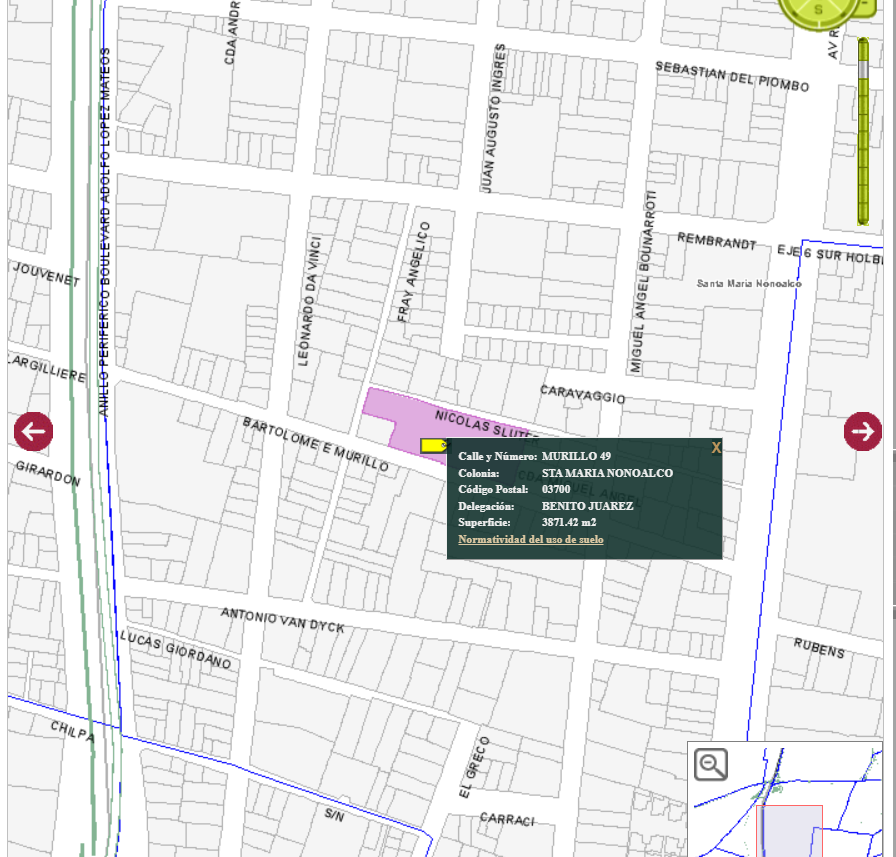Click the zoom-out magnifier in overview map
896x857 pixels.
711,764
